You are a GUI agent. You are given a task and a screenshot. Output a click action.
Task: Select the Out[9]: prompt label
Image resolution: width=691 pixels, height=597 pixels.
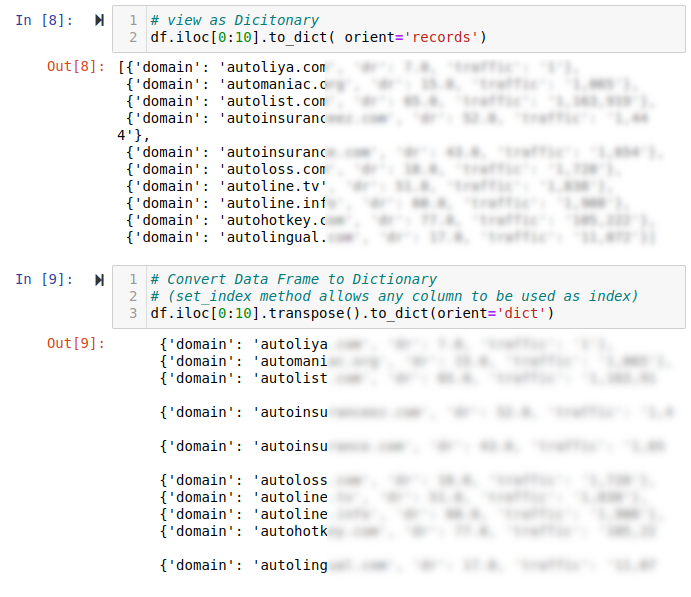[x=76, y=343]
